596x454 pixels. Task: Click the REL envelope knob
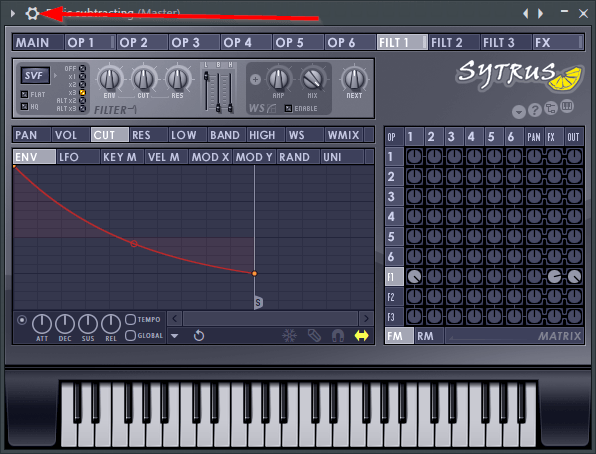[111, 324]
